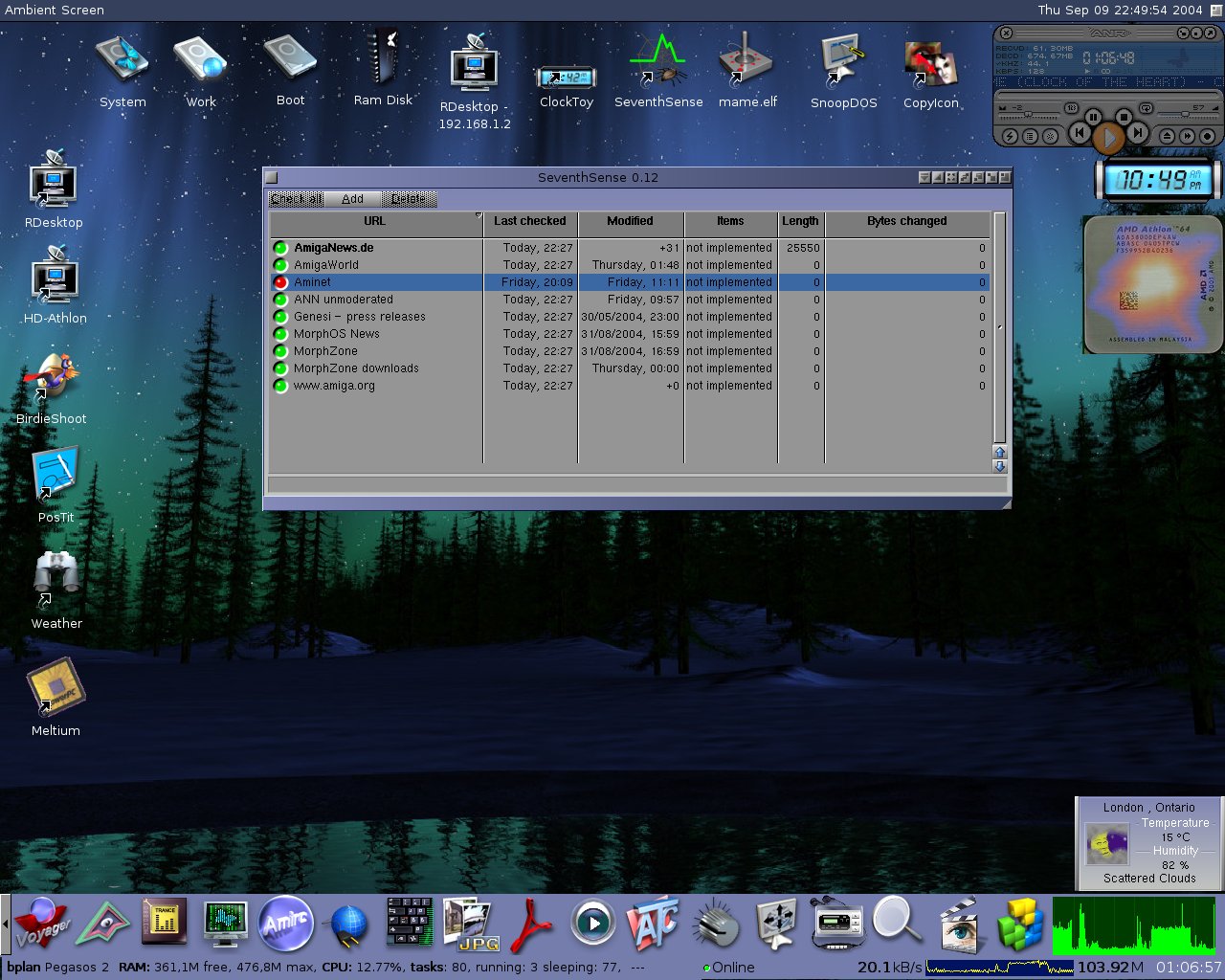The image size is (1225, 980).
Task: Adjust the ANR volume slider
Action: point(1188,114)
